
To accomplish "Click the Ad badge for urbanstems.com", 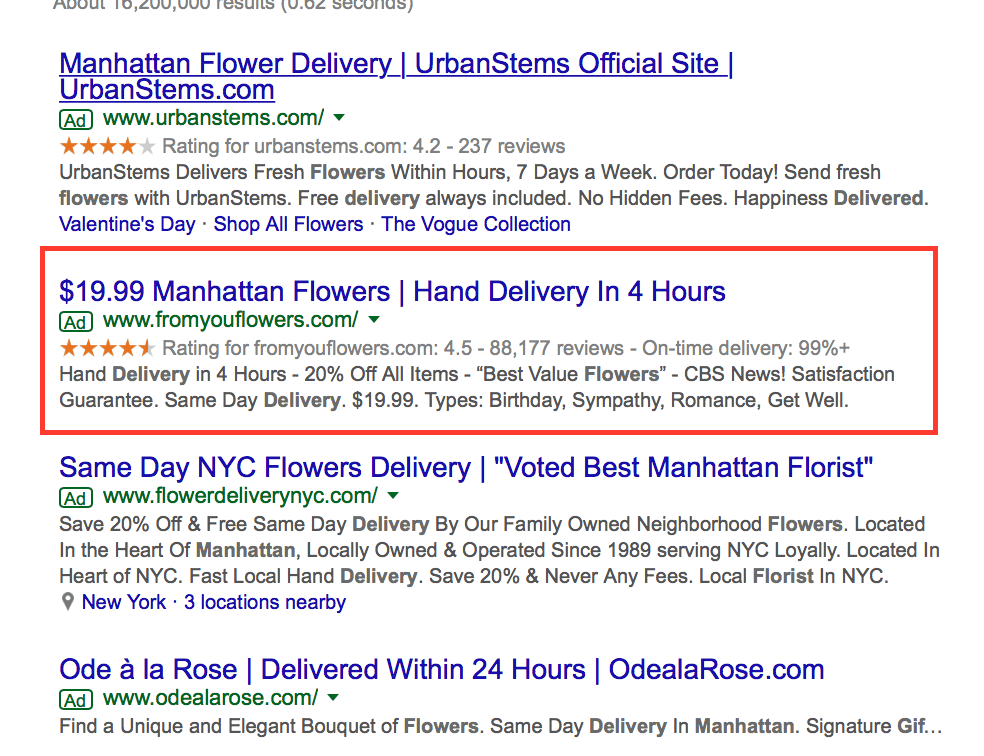I will click(76, 119).
